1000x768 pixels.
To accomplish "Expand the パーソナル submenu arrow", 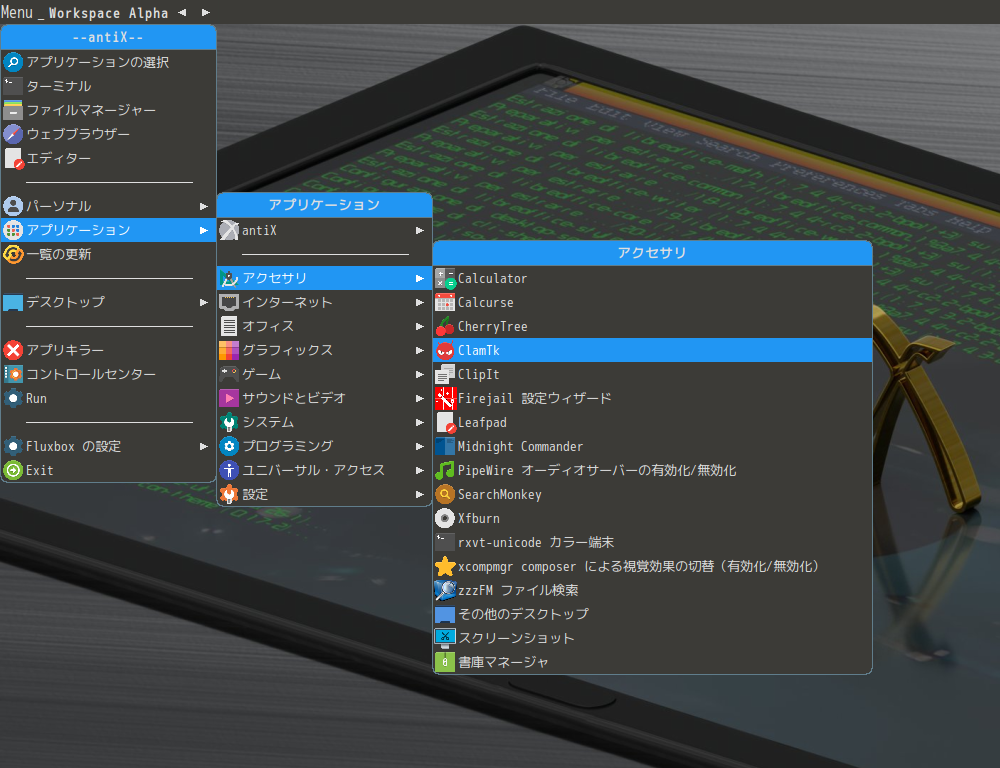I will point(203,206).
